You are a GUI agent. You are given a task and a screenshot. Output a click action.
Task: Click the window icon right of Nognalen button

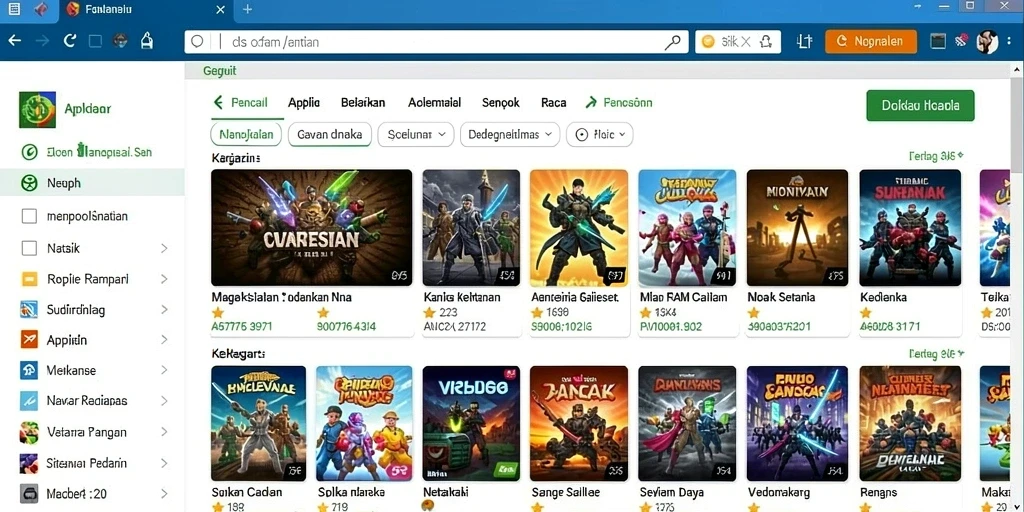click(x=938, y=41)
